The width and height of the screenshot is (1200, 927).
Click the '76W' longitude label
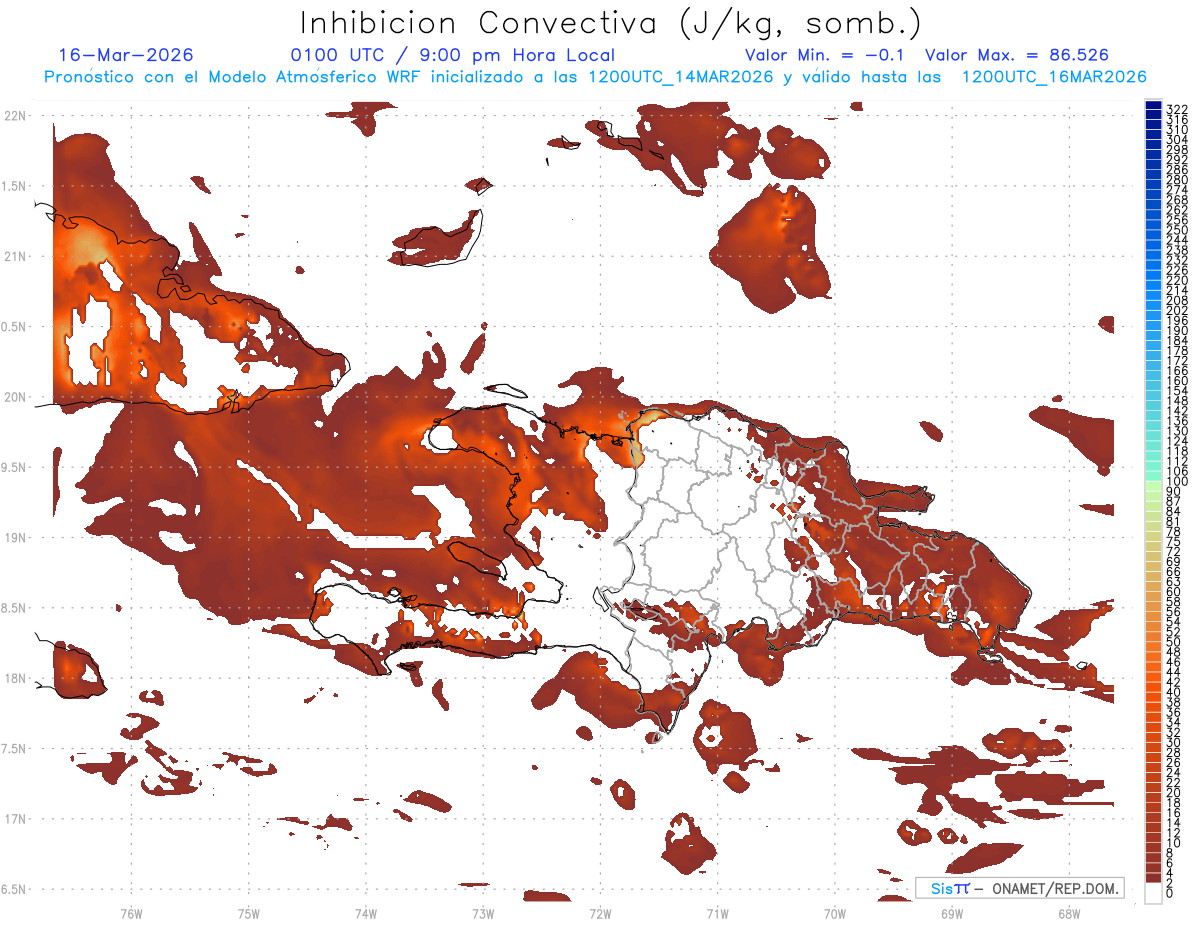click(x=131, y=913)
